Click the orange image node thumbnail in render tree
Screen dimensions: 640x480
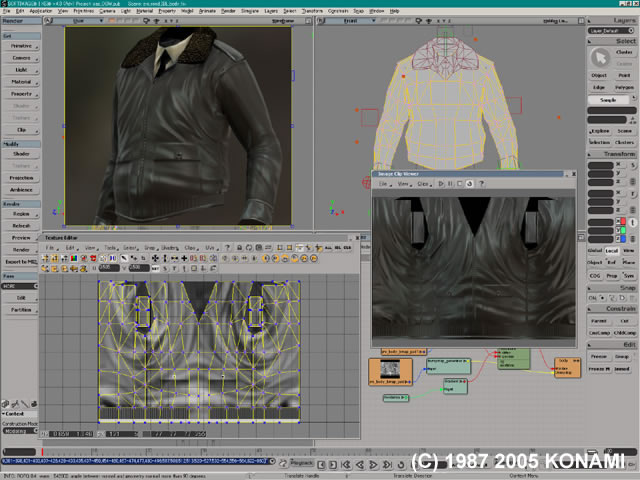click(x=390, y=369)
